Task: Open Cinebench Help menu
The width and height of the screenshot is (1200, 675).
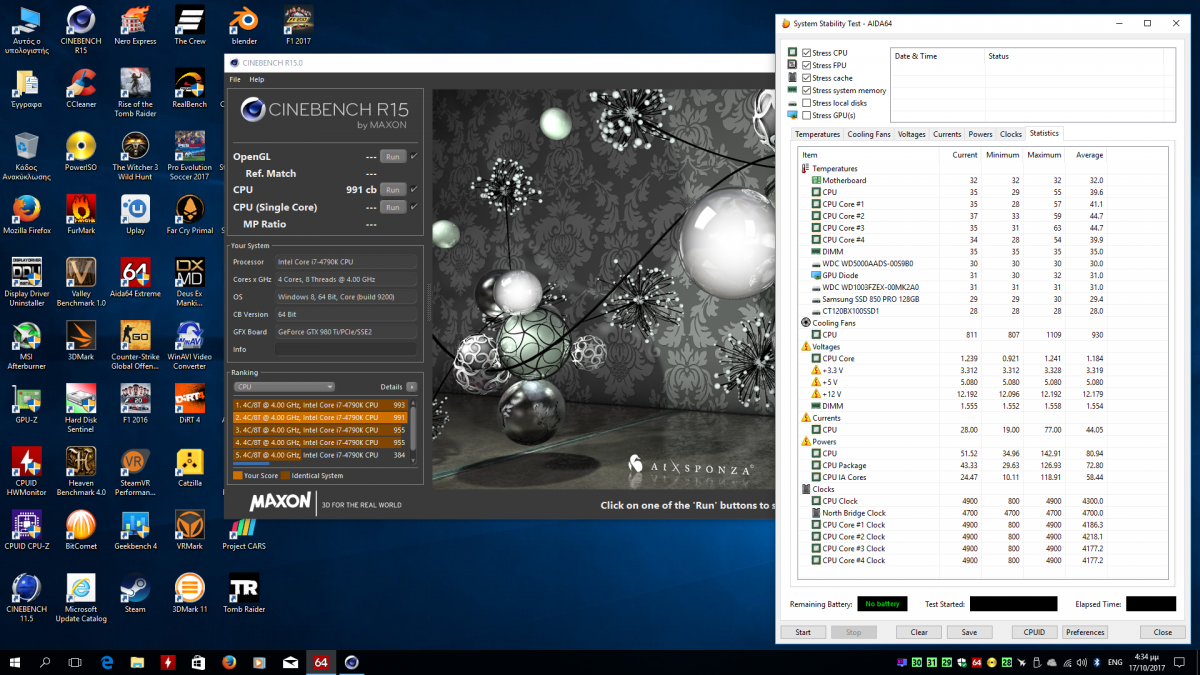Action: pyautogui.click(x=257, y=79)
